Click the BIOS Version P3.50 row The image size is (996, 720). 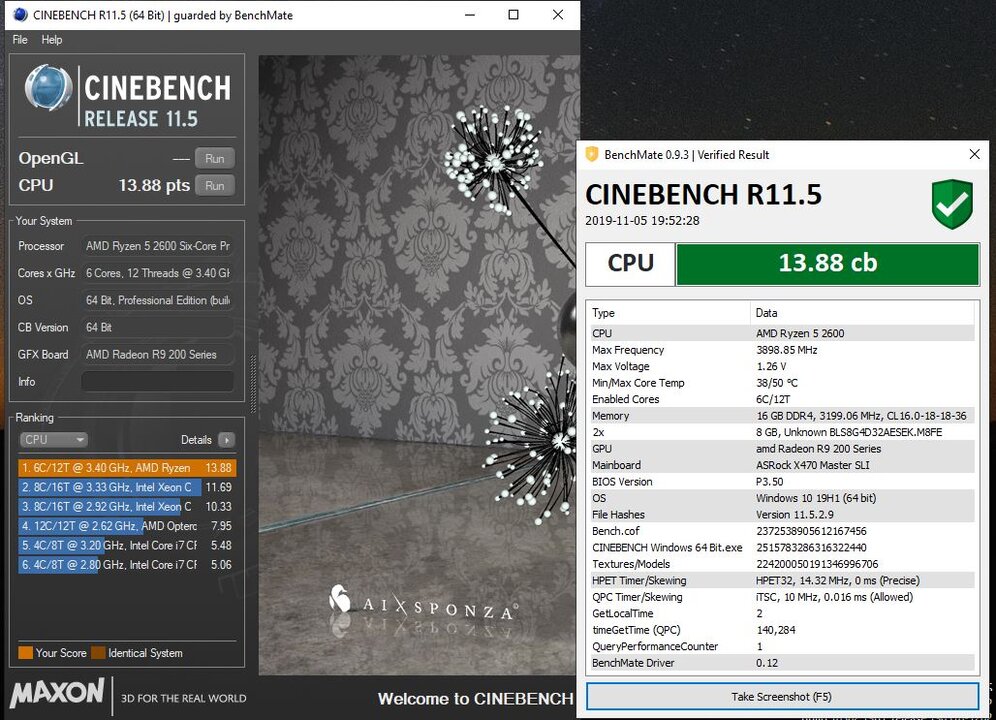pos(782,482)
